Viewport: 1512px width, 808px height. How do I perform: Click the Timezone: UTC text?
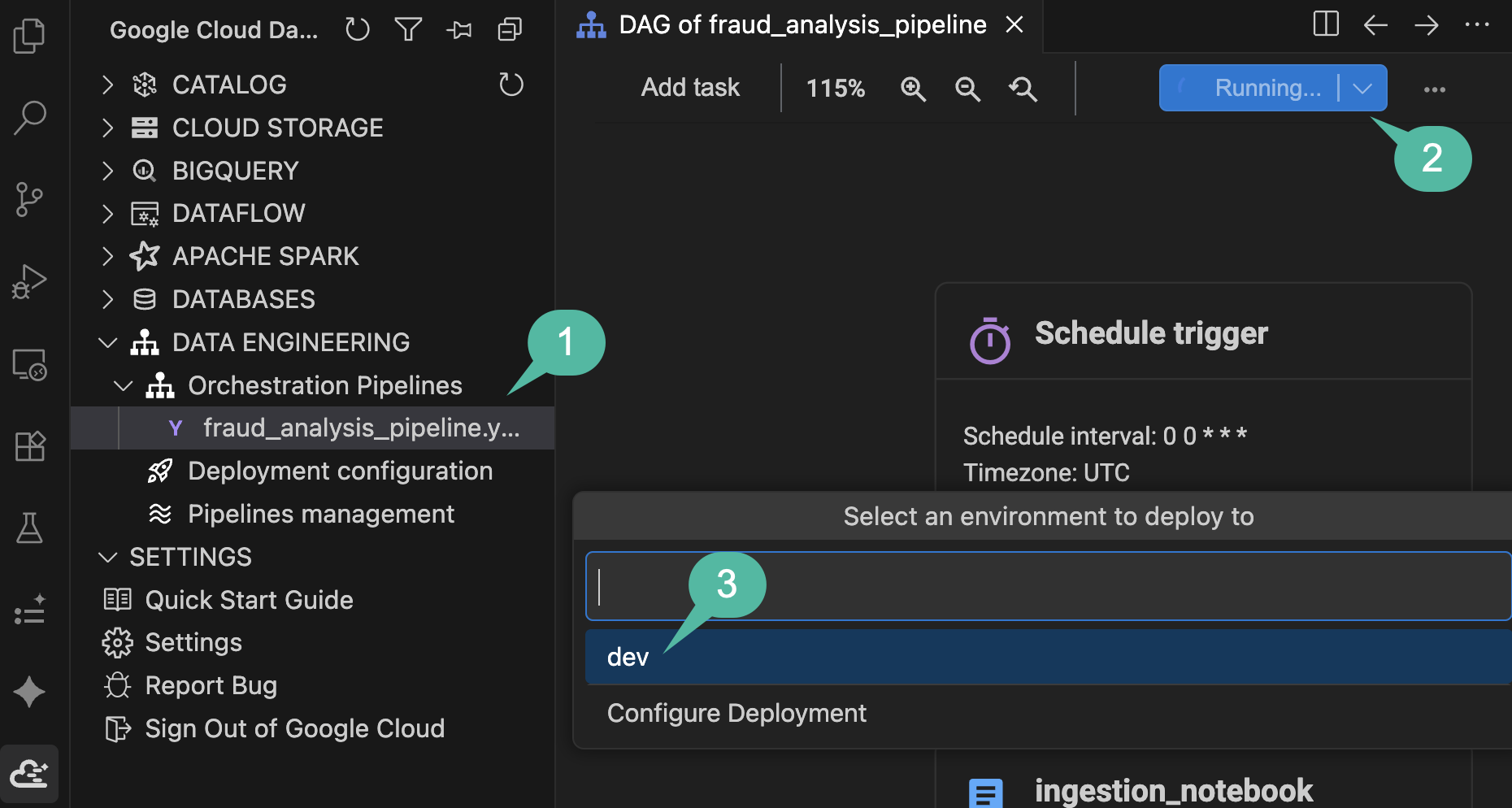(x=1046, y=472)
